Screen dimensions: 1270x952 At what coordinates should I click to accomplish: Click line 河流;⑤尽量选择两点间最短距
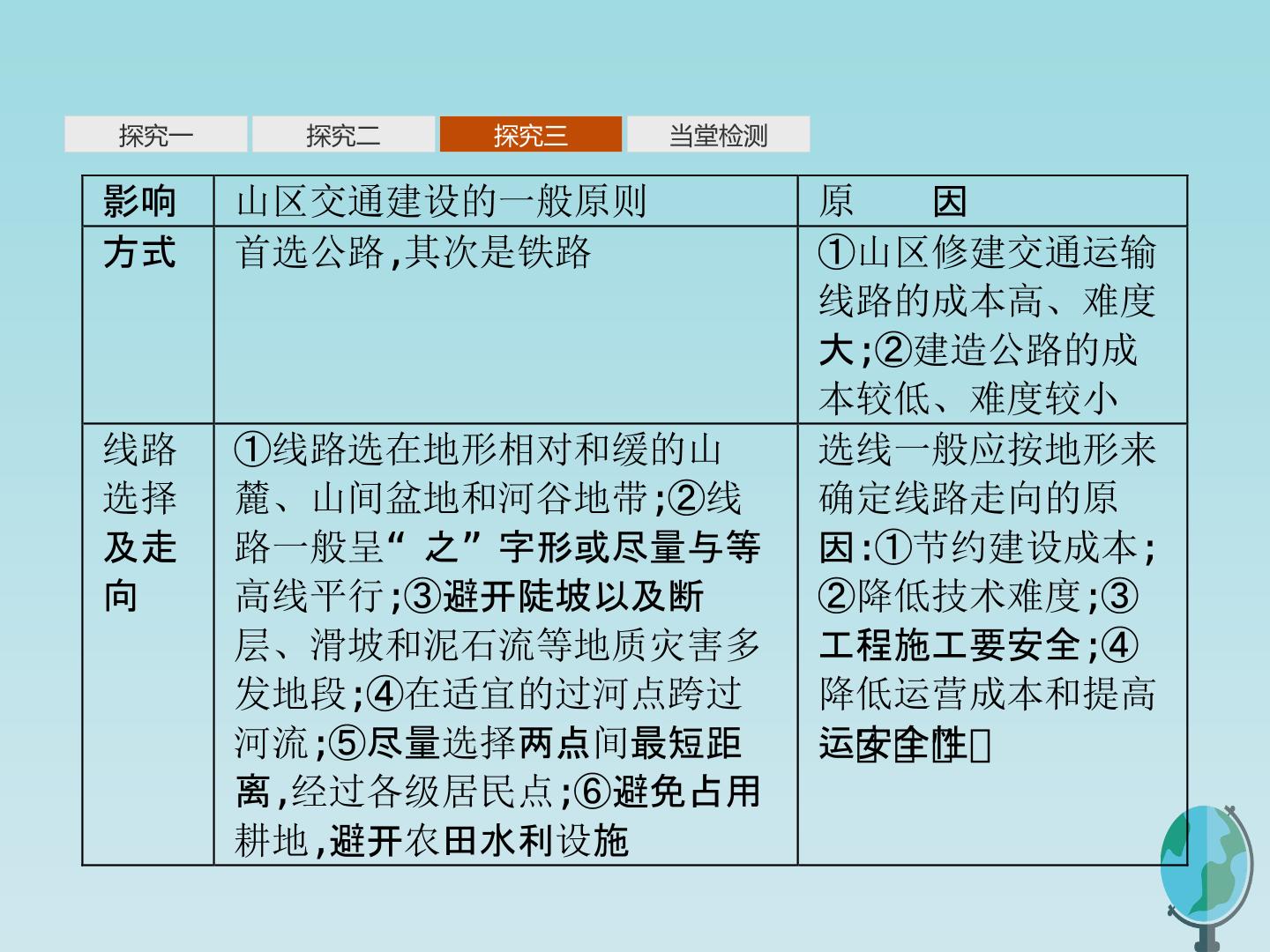click(489, 743)
